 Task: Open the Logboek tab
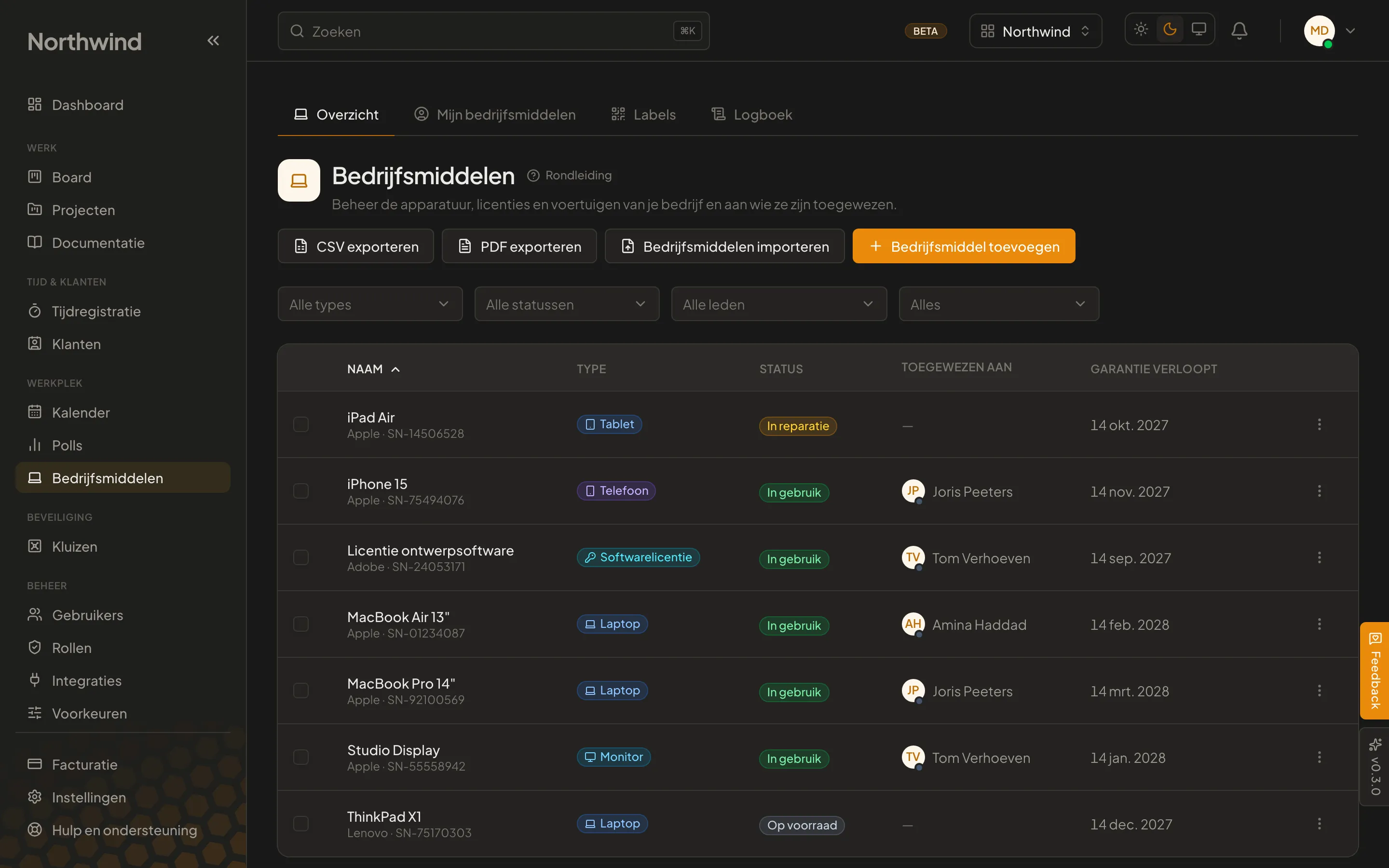click(x=751, y=115)
